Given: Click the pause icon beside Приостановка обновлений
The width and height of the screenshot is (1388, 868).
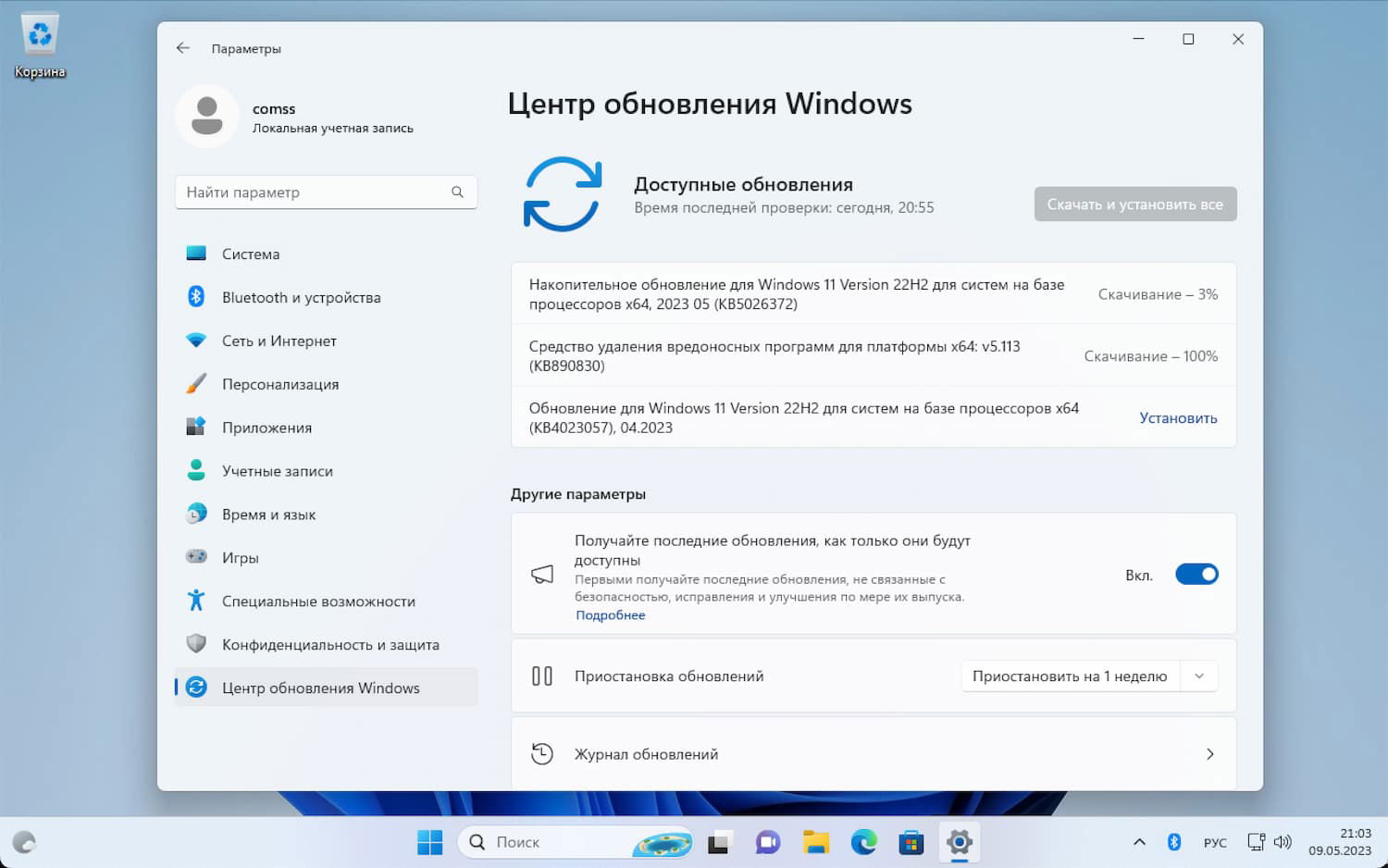Looking at the screenshot, I should [542, 676].
